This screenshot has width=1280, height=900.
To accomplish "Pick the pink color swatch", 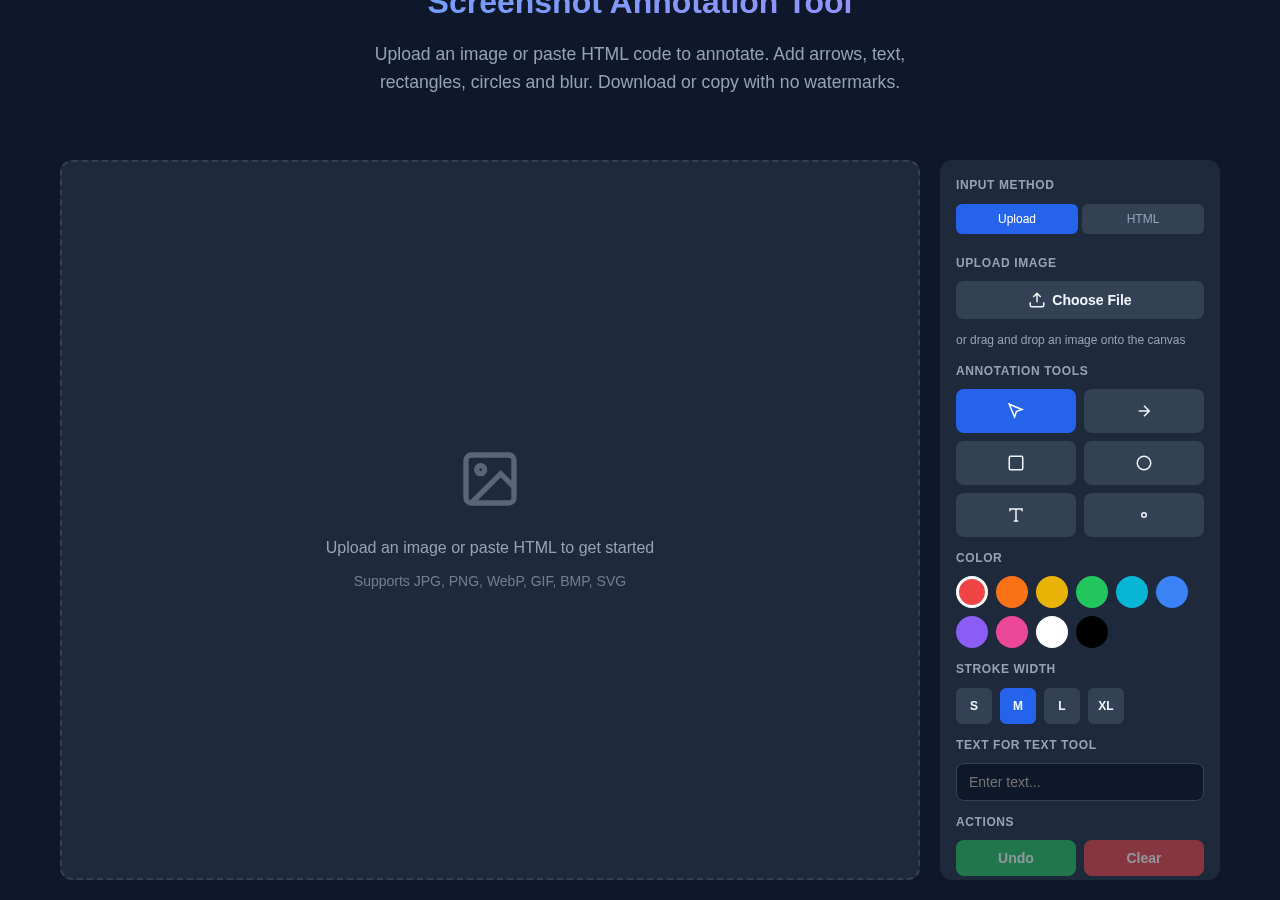I will (x=1012, y=632).
